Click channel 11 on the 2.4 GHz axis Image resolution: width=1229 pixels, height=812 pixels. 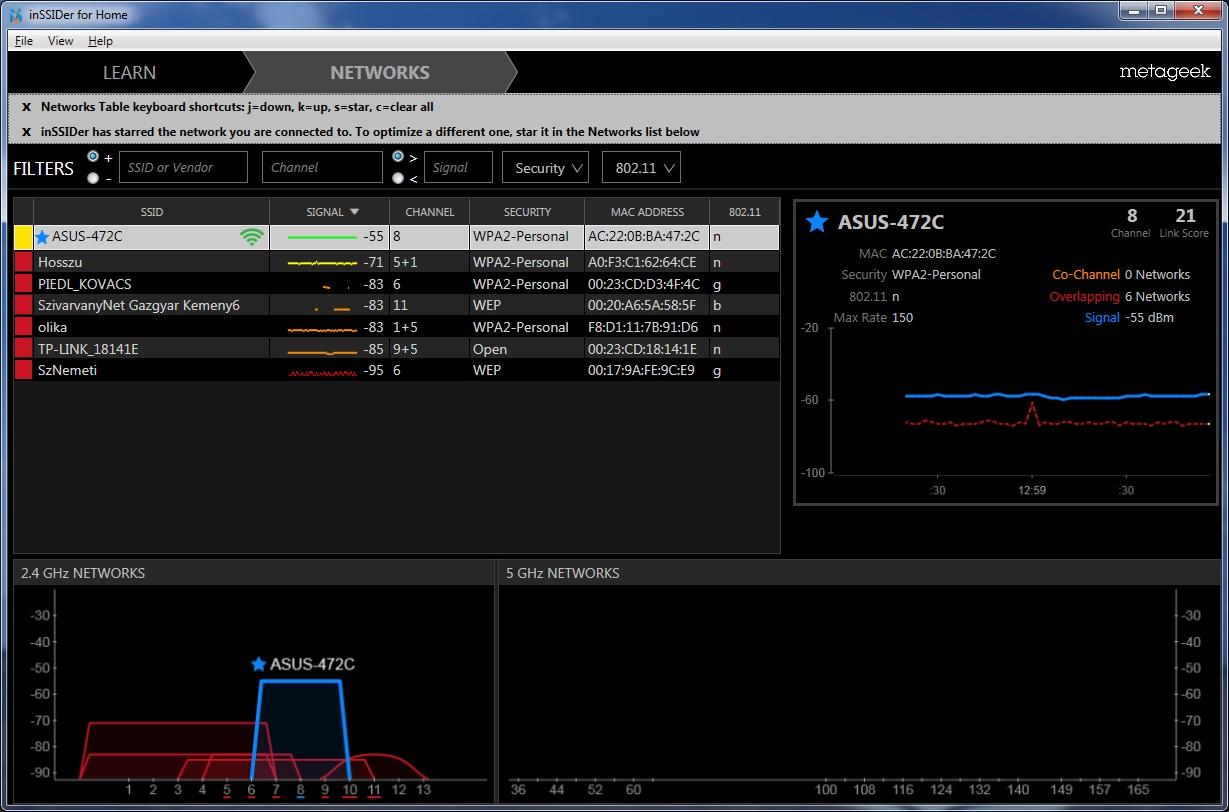pos(374,790)
